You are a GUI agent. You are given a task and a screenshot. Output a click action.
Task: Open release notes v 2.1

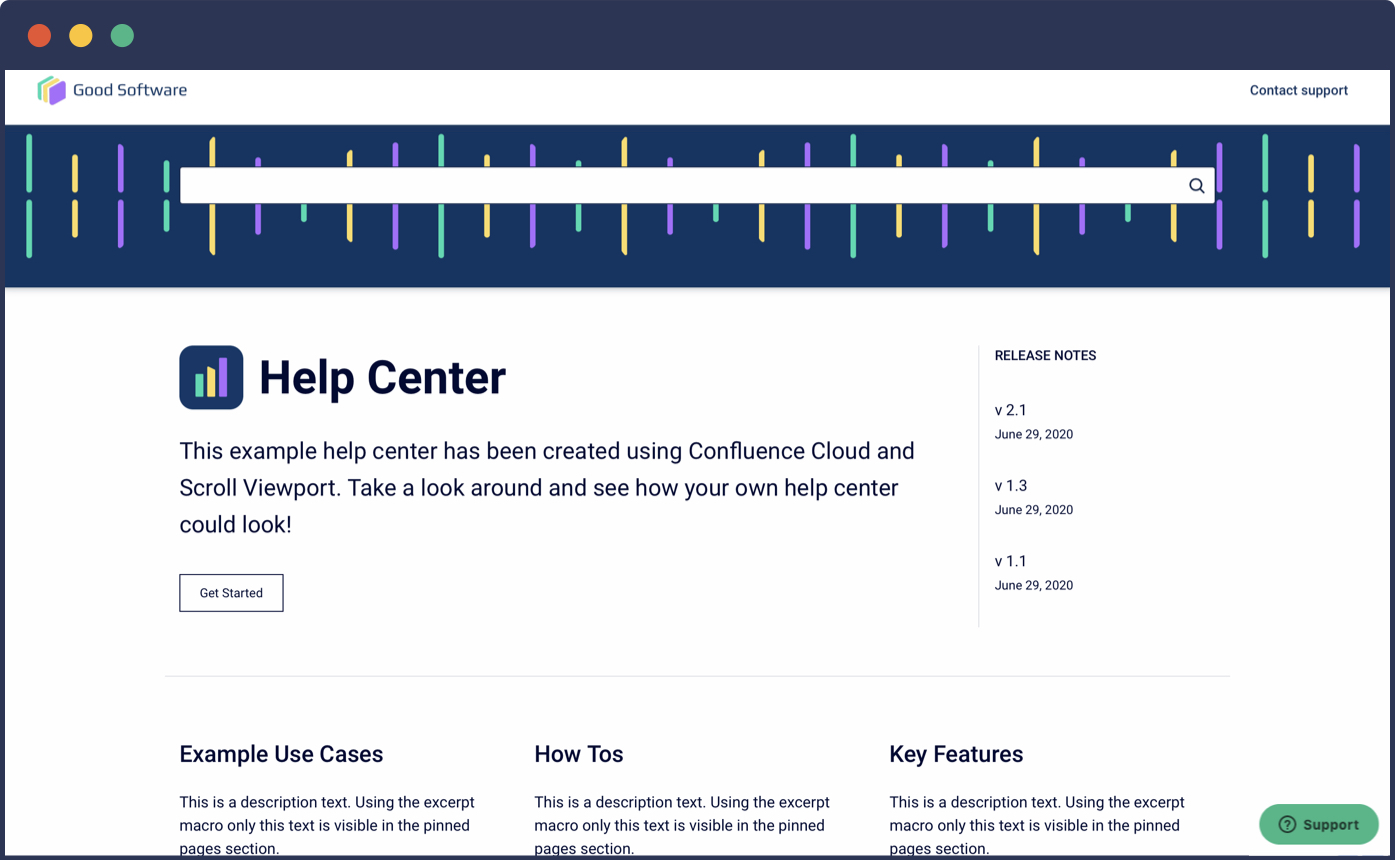1011,410
